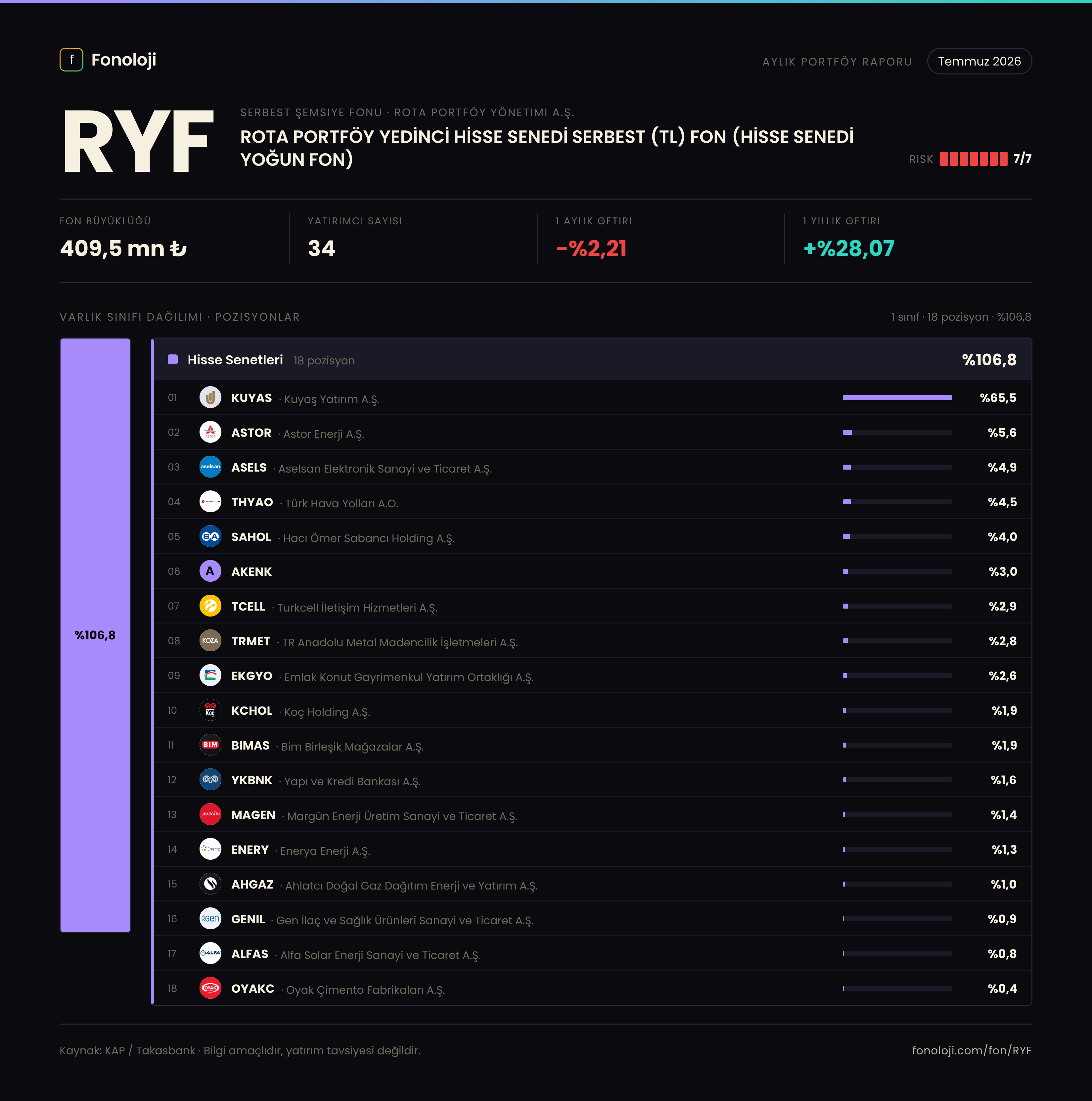This screenshot has height=1101, width=1092.
Task: Click the ENERY Enerya logo
Action: [x=210, y=849]
